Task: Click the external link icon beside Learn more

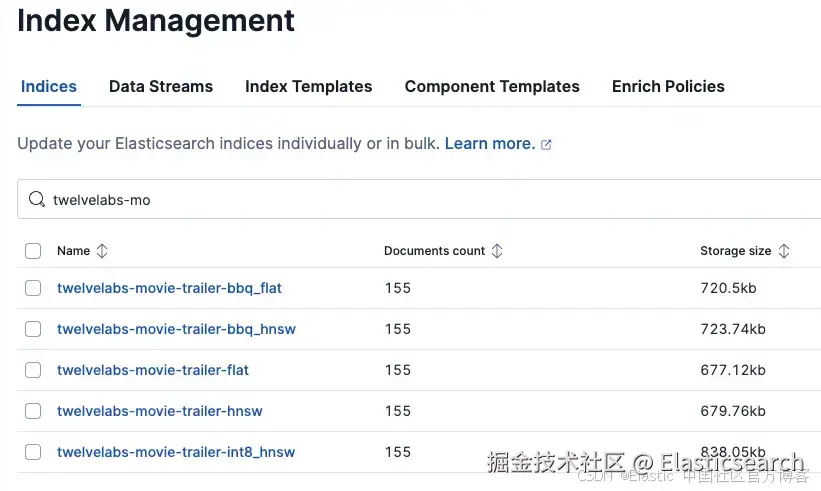Action: point(546,144)
